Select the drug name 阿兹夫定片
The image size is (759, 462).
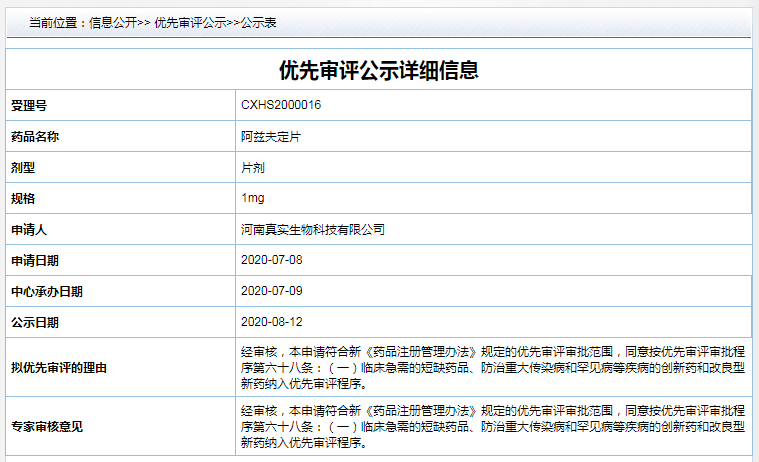point(271,137)
